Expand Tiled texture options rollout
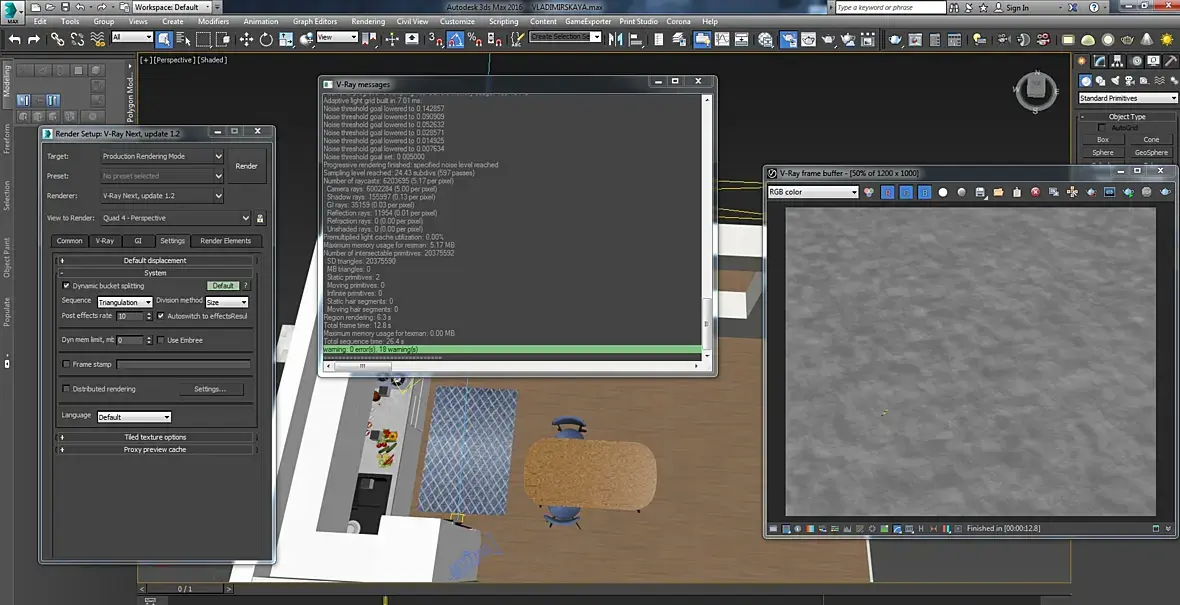Image resolution: width=1180 pixels, height=605 pixels. [155, 437]
